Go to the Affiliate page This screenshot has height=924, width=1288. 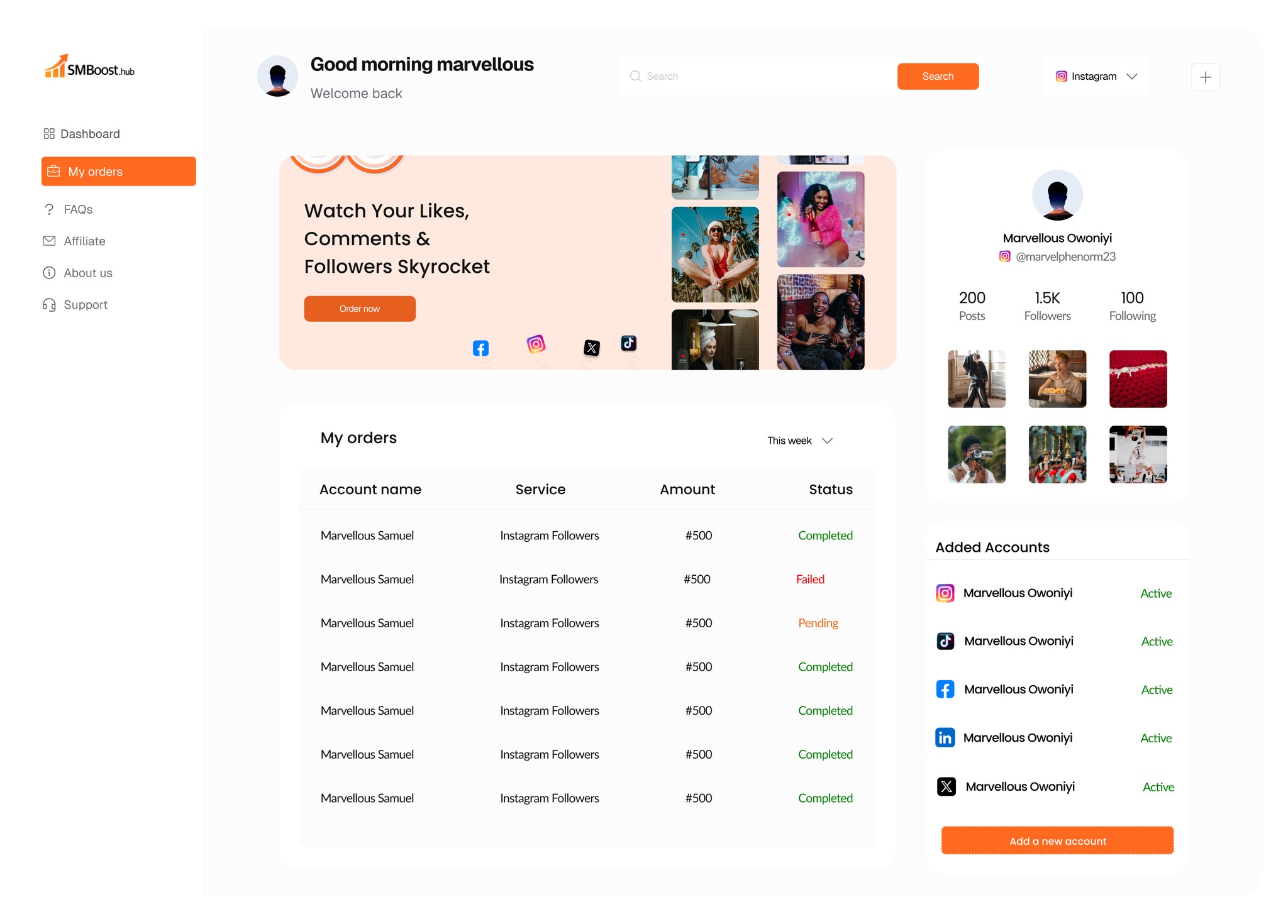(x=74, y=241)
